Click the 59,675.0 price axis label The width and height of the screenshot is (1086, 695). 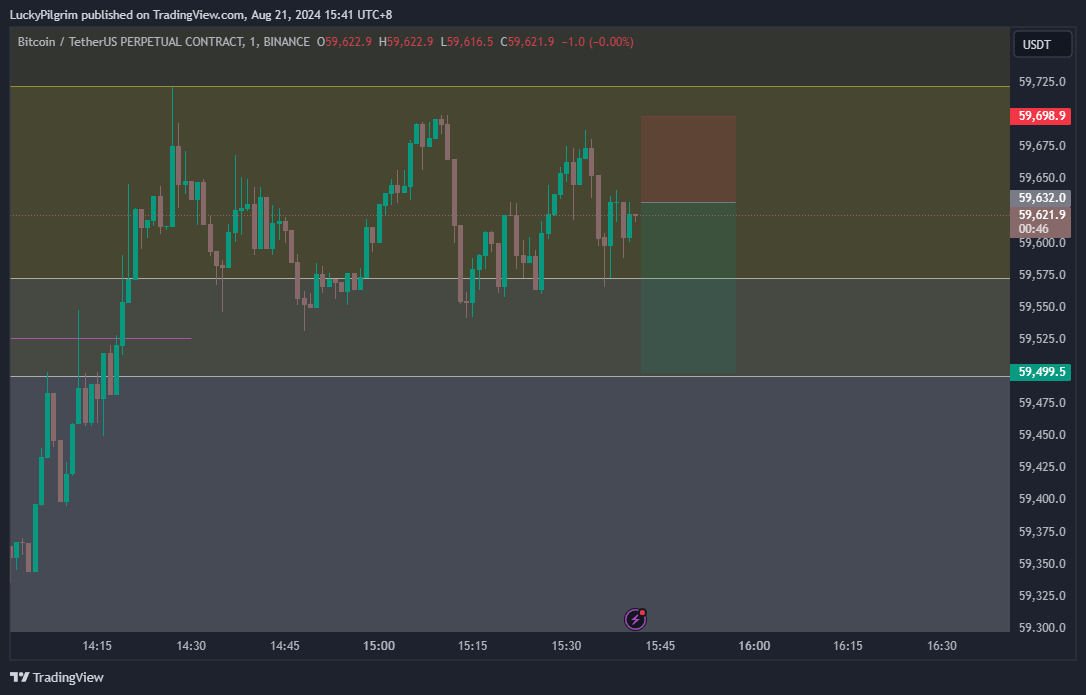[x=1042, y=146]
